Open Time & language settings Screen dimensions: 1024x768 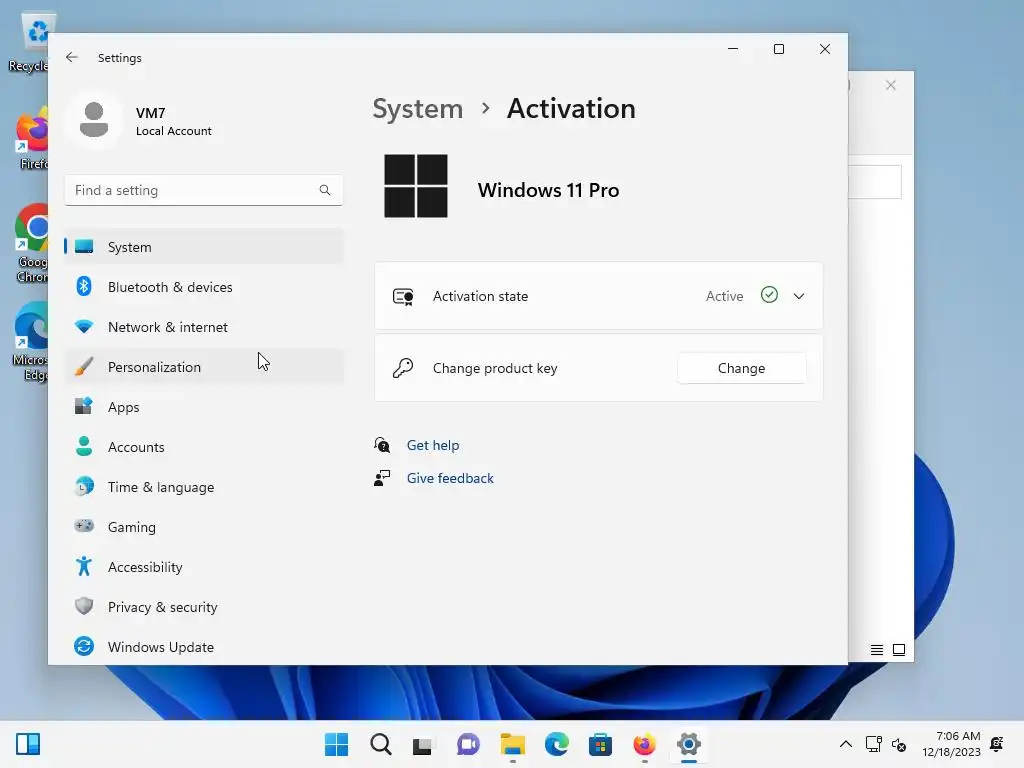pyautogui.click(x=204, y=487)
